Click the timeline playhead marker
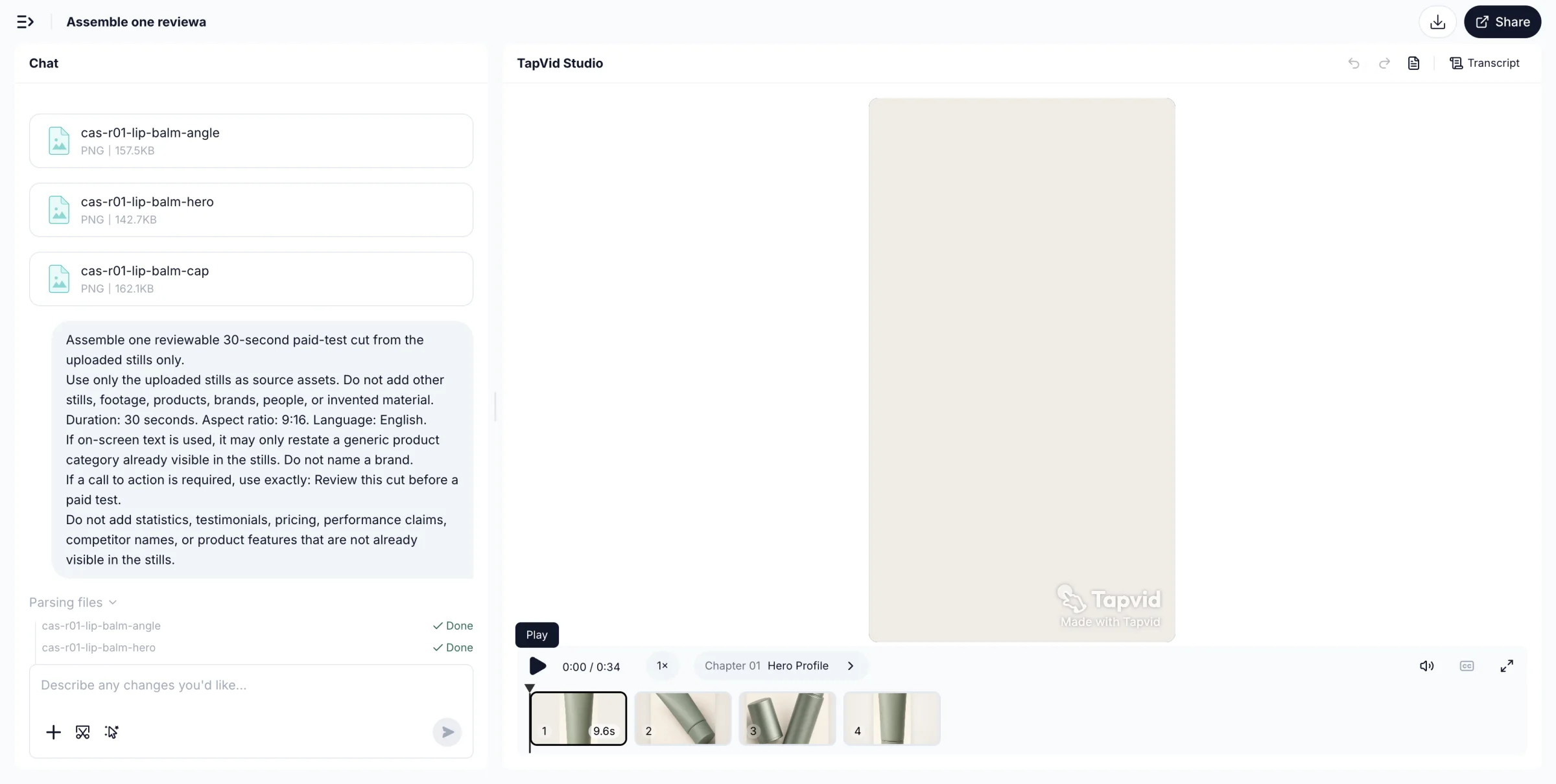Screen dimensions: 1556x784 (x=530, y=688)
